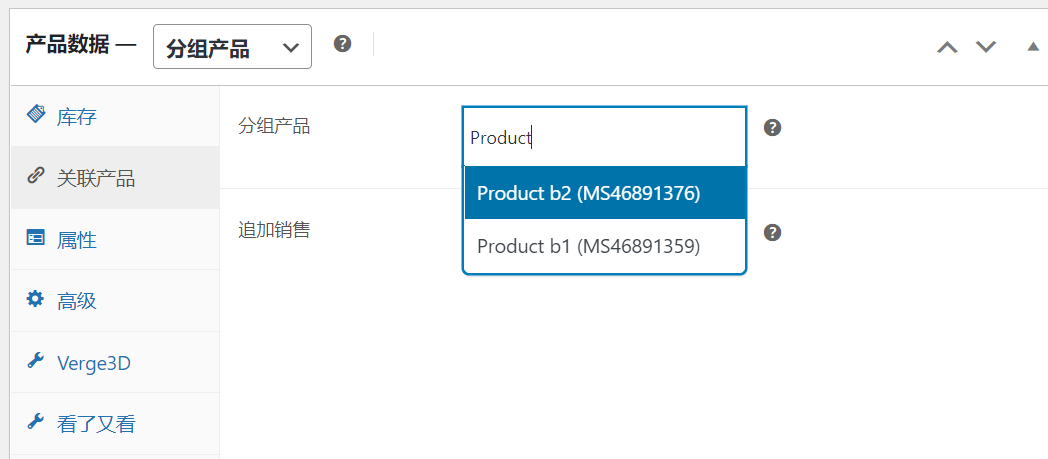Move the product data panel up
This screenshot has height=459, width=1048.
point(947,47)
